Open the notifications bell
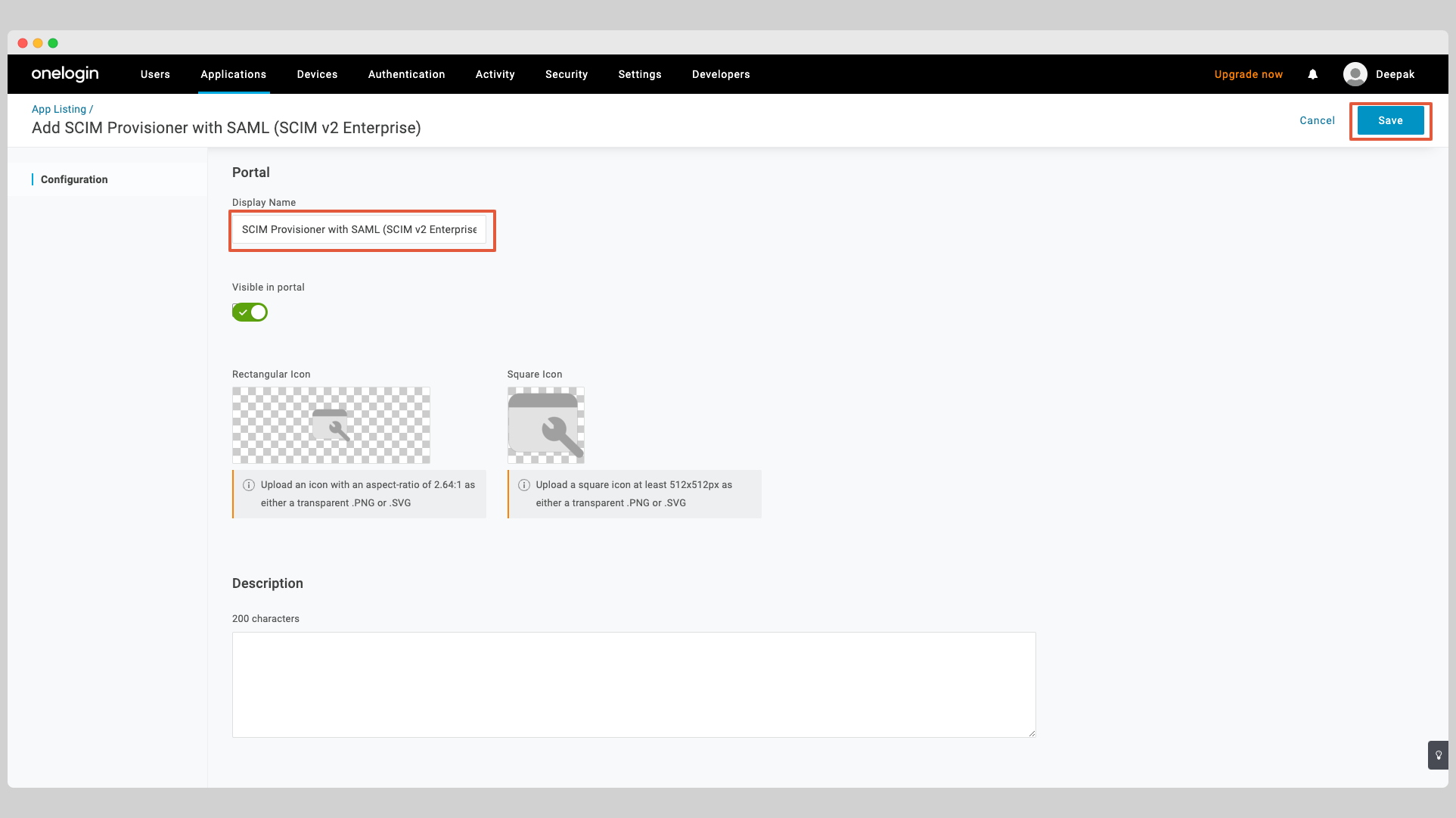Image resolution: width=1456 pixels, height=818 pixels. pos(1313,73)
